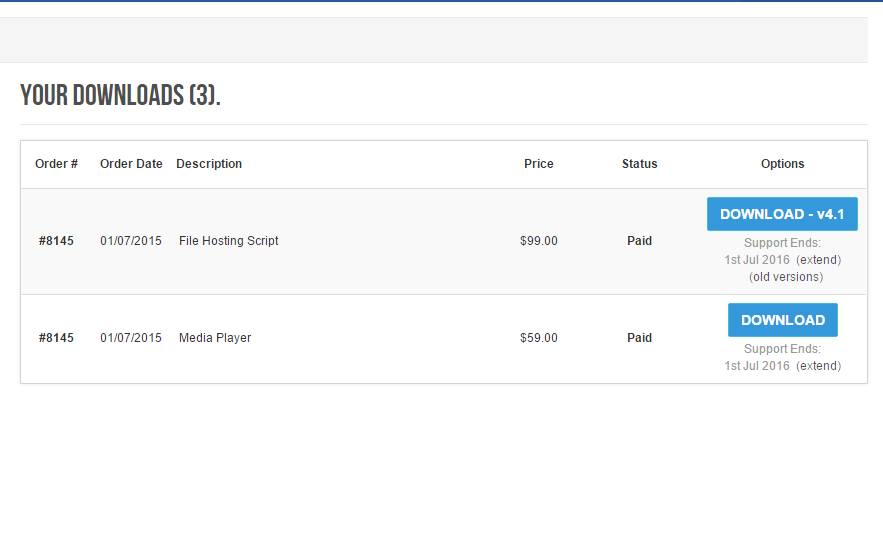Click the Your Downloads (3) heading
This screenshot has width=883, height=539.
point(121,95)
